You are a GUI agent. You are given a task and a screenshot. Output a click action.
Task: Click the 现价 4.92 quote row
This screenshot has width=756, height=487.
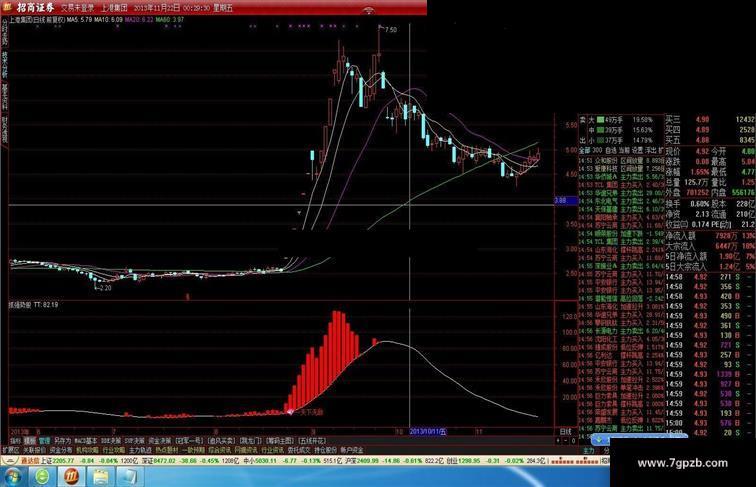[688, 151]
